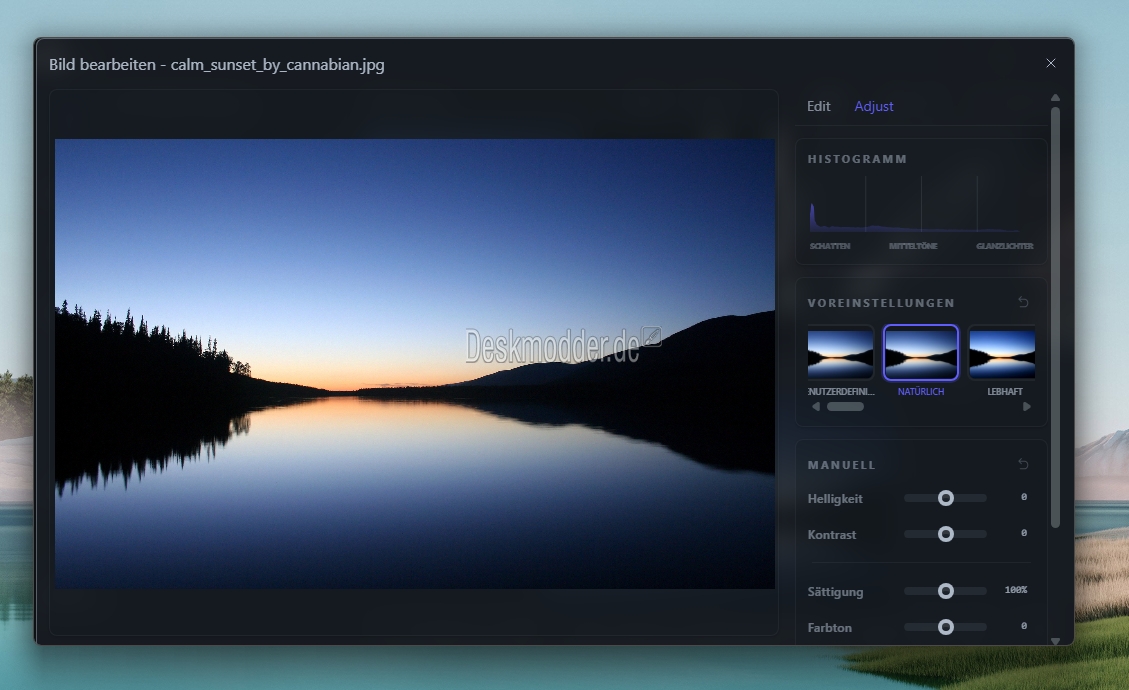Click the Sättigung slider handle
This screenshot has height=690, width=1129.
945,591
